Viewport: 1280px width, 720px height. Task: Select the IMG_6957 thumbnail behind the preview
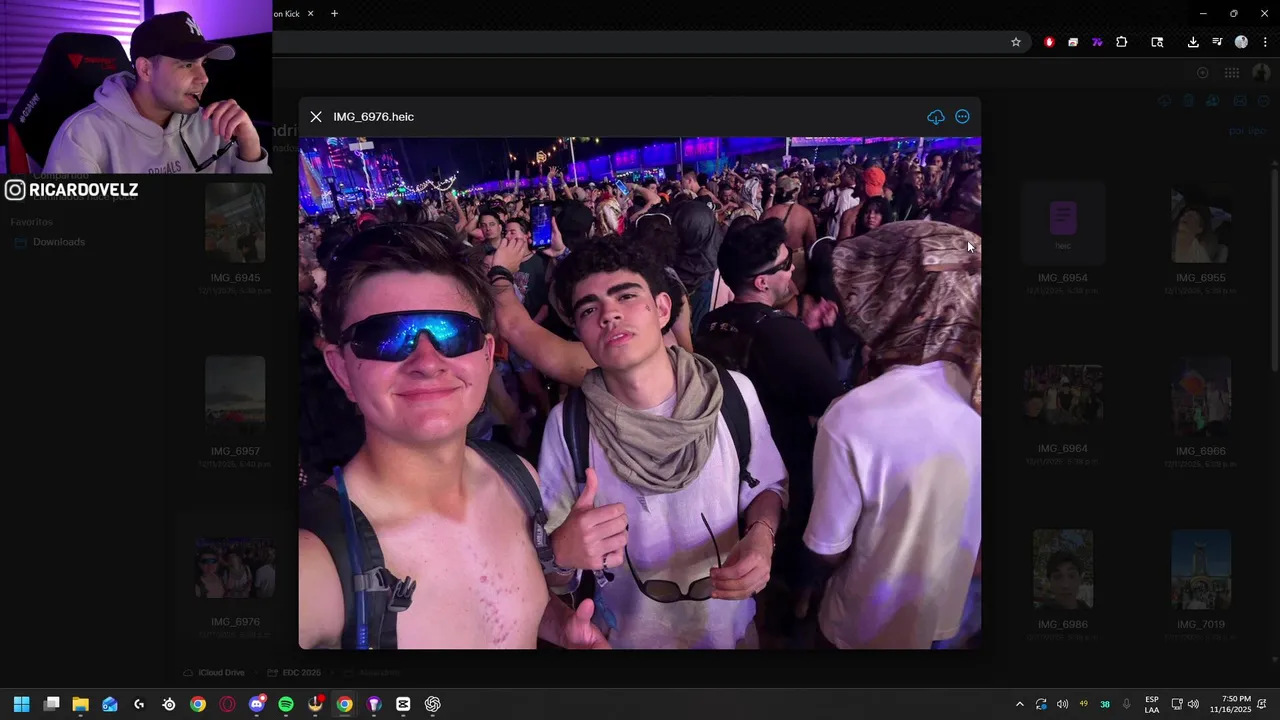235,395
